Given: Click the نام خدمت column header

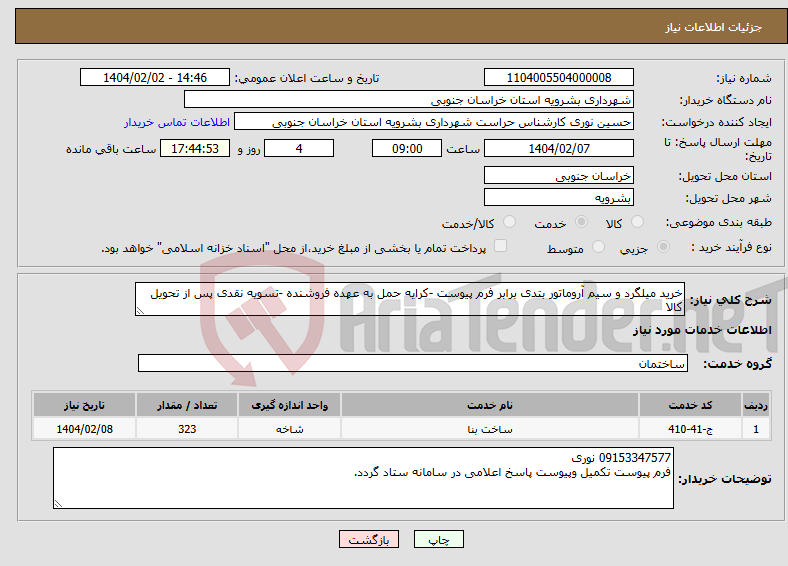Looking at the screenshot, I should click(490, 405).
